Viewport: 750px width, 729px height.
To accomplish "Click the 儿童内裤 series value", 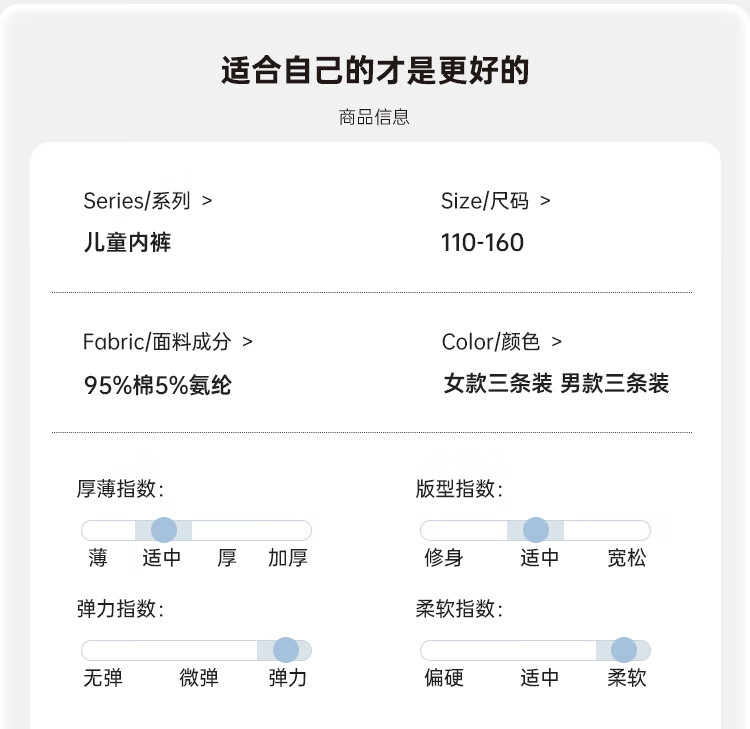I will click(x=127, y=242).
